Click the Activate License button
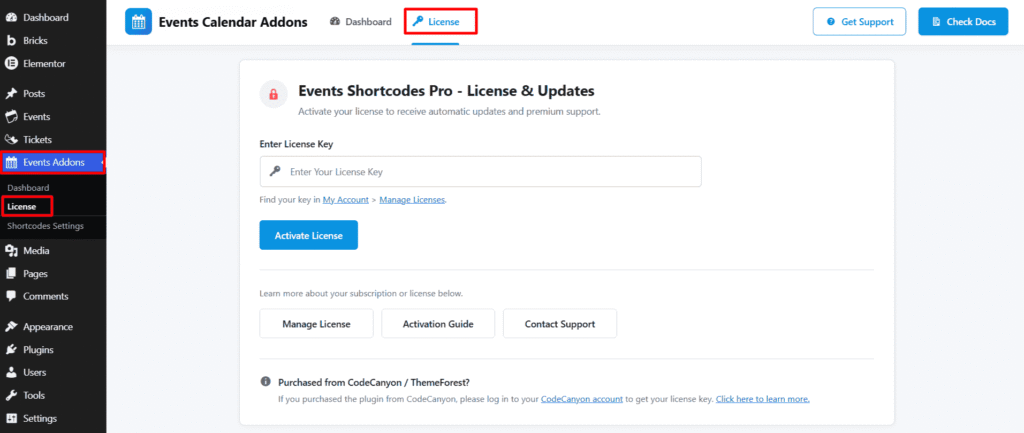The height and width of the screenshot is (433, 1024). pyautogui.click(x=308, y=235)
